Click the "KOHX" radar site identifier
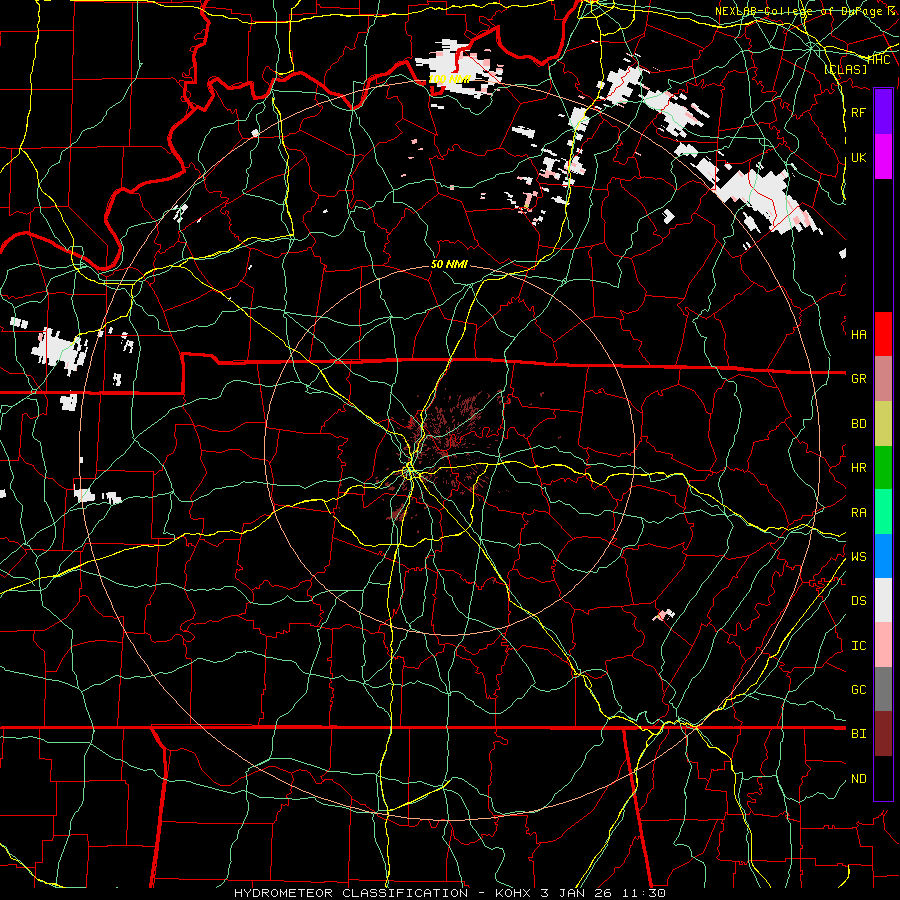The width and height of the screenshot is (900, 900). pyautogui.click(x=514, y=893)
